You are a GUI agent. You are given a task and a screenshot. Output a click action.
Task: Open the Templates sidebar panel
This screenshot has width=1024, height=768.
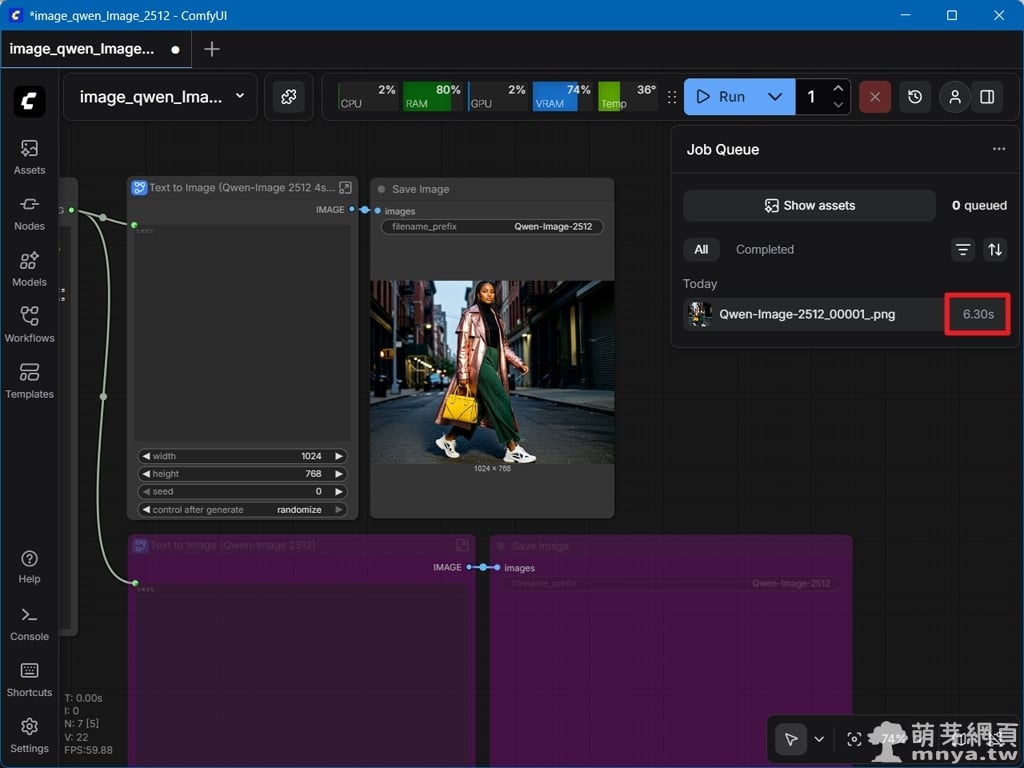pyautogui.click(x=29, y=381)
